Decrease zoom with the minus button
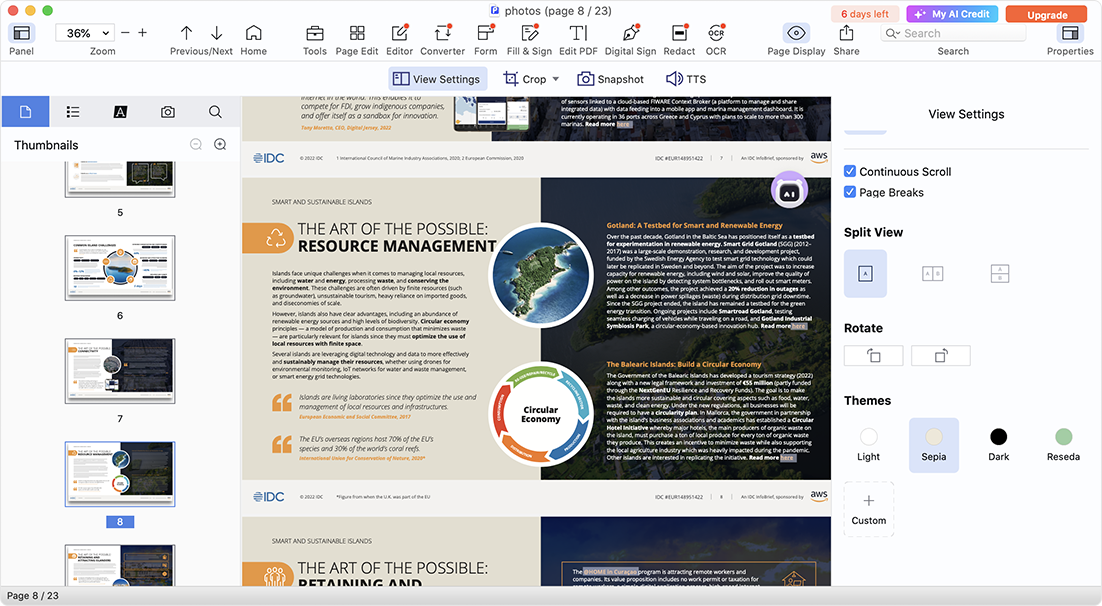This screenshot has width=1102, height=606. coord(125,33)
